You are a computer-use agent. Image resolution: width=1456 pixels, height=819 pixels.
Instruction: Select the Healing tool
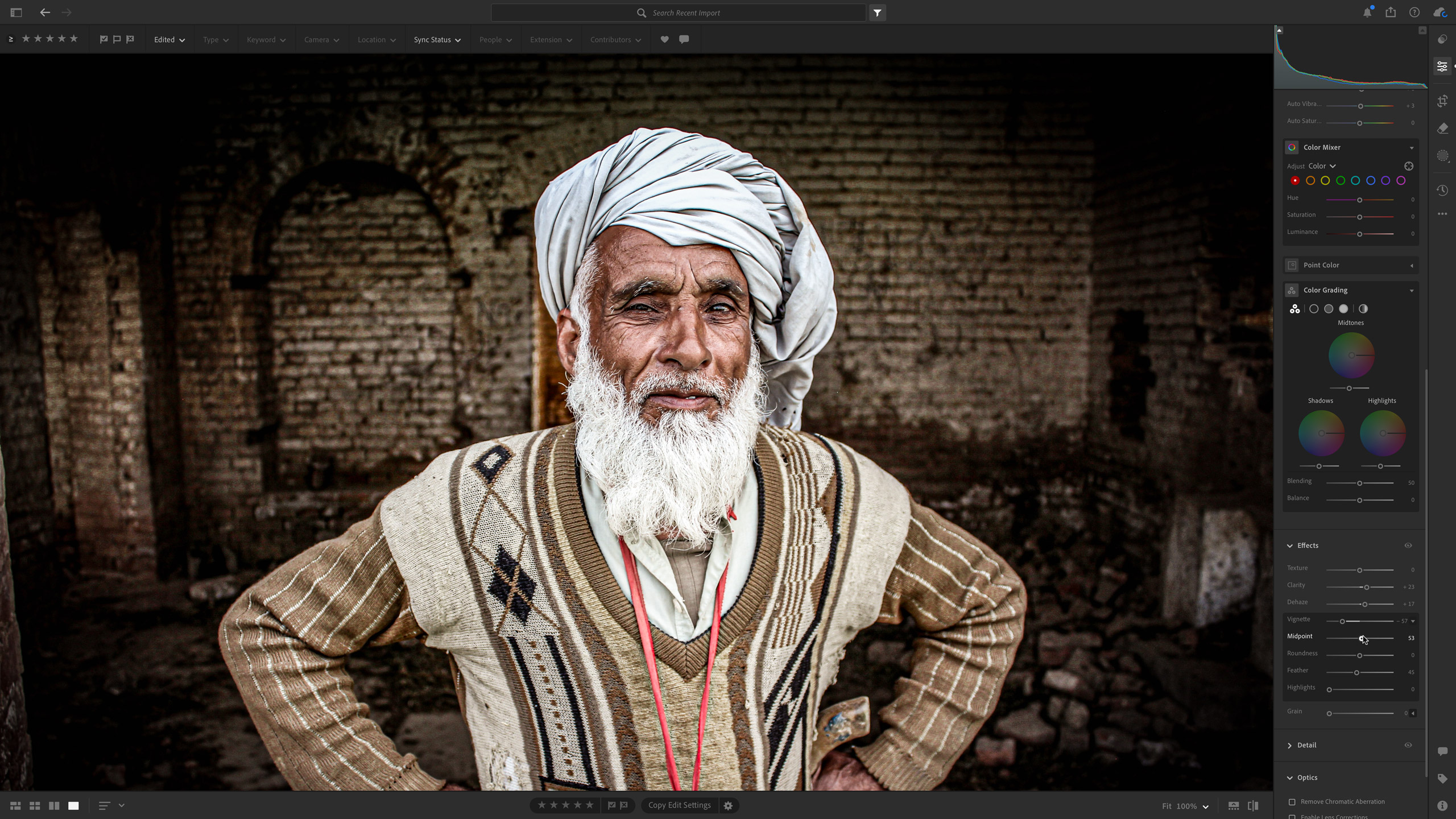pos(1443,128)
